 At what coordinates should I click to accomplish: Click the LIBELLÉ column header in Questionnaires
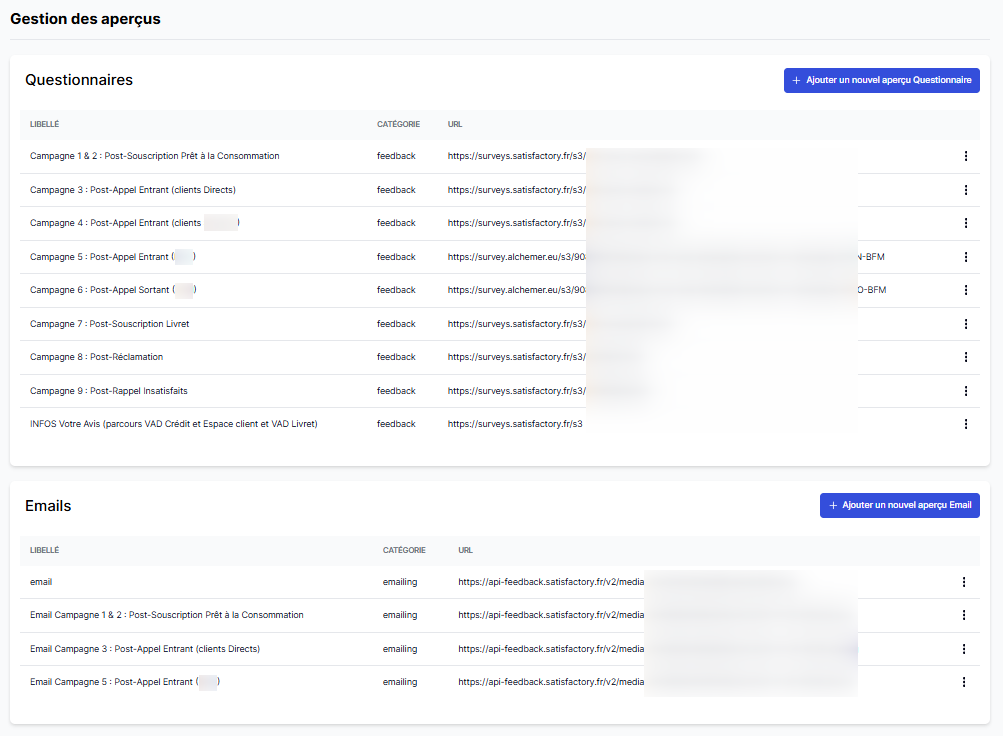point(45,125)
